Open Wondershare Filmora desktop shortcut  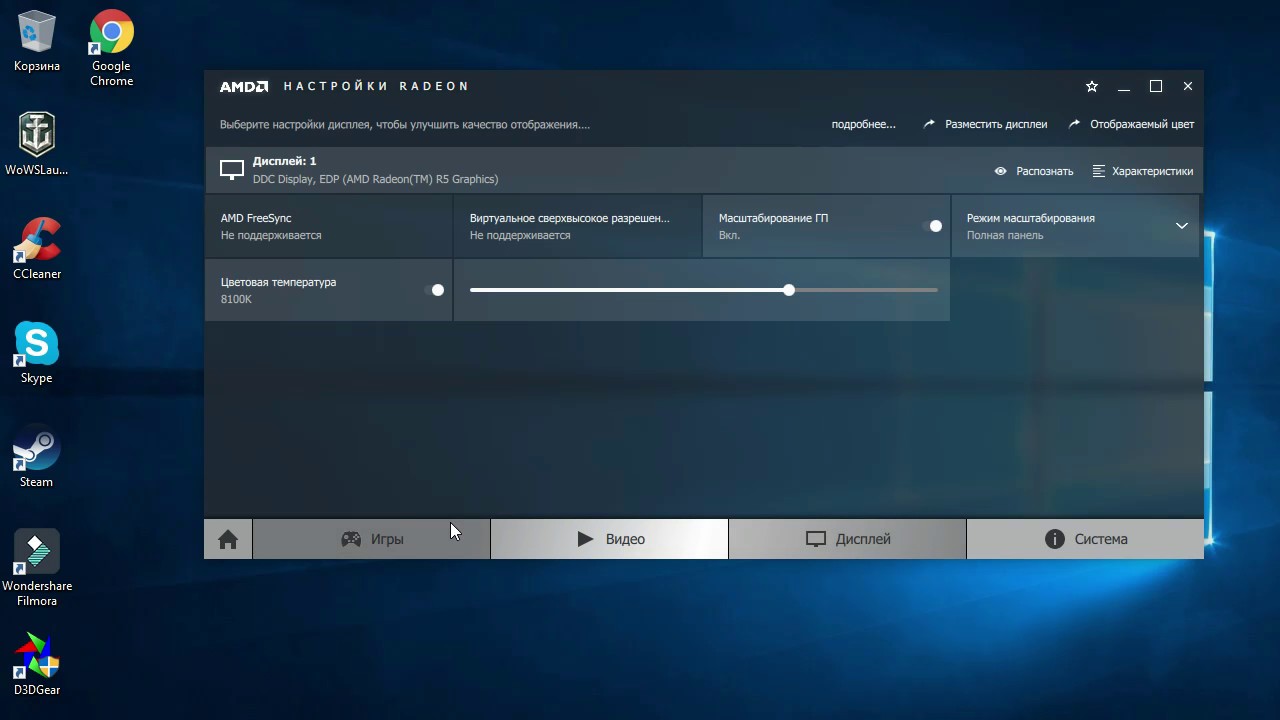click(37, 568)
